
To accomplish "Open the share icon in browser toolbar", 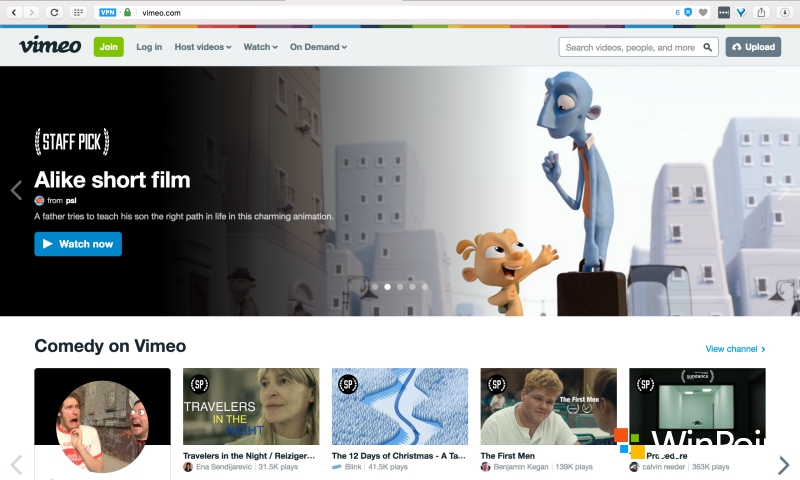I will point(761,12).
